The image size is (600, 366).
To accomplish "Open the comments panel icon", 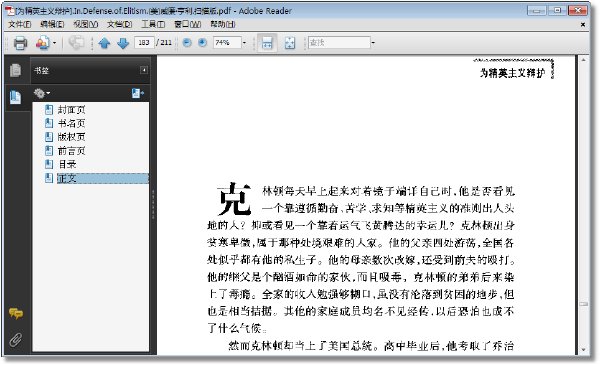I will tap(16, 314).
